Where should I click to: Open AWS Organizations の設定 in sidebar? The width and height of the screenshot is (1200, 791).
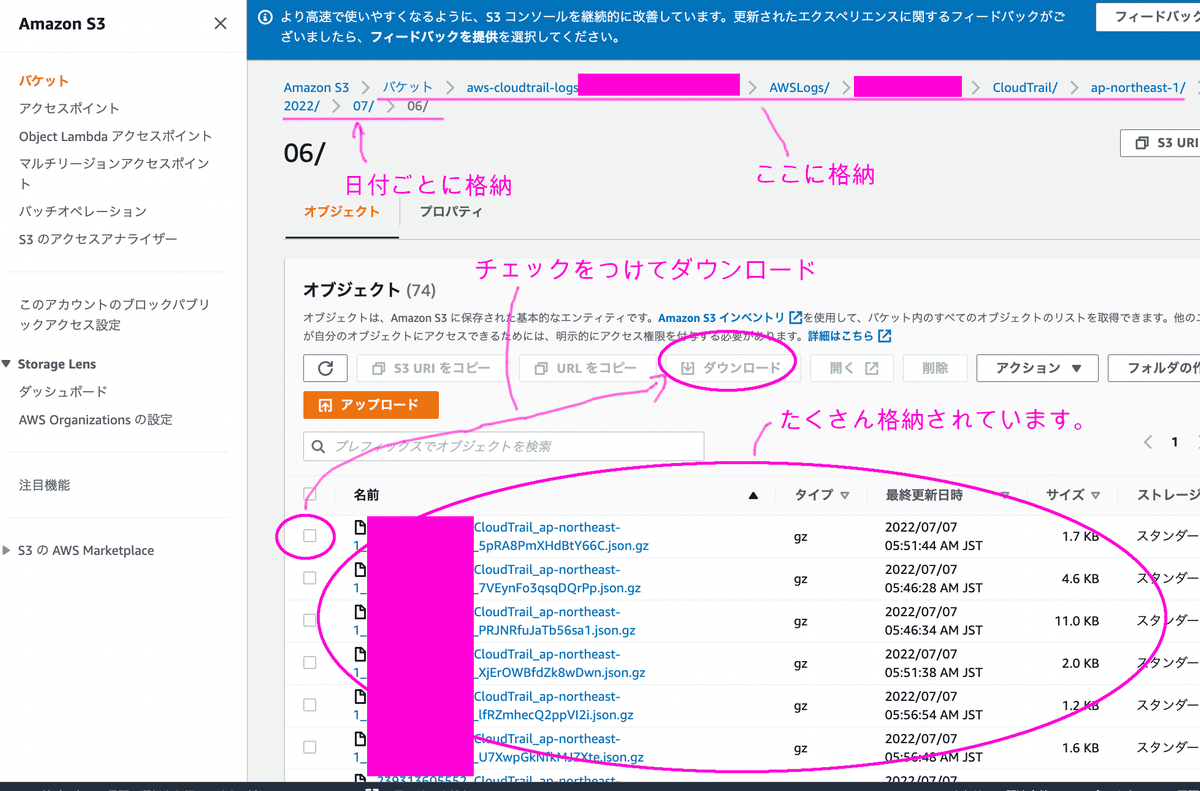click(95, 420)
